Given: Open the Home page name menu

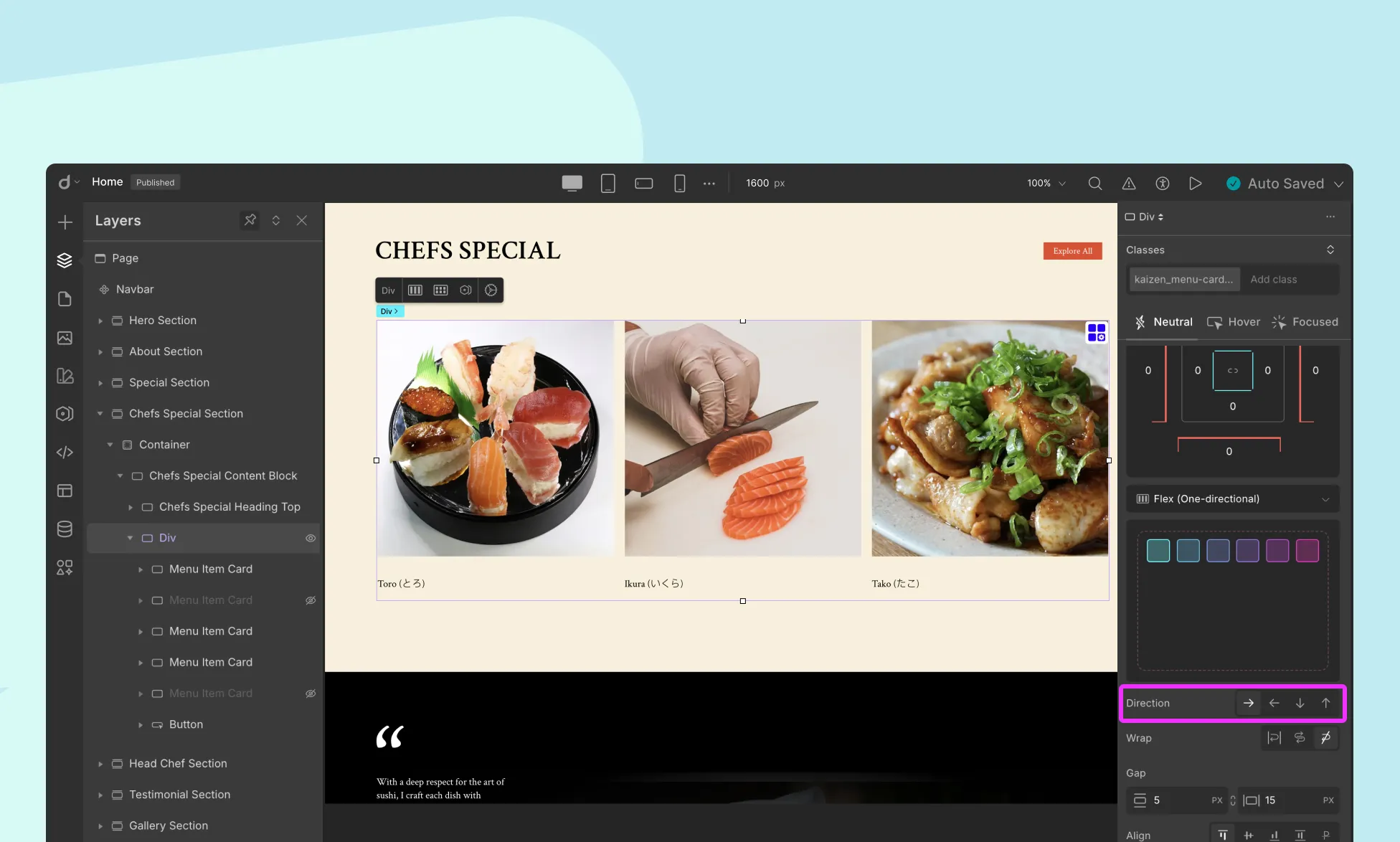Looking at the screenshot, I should click(108, 182).
